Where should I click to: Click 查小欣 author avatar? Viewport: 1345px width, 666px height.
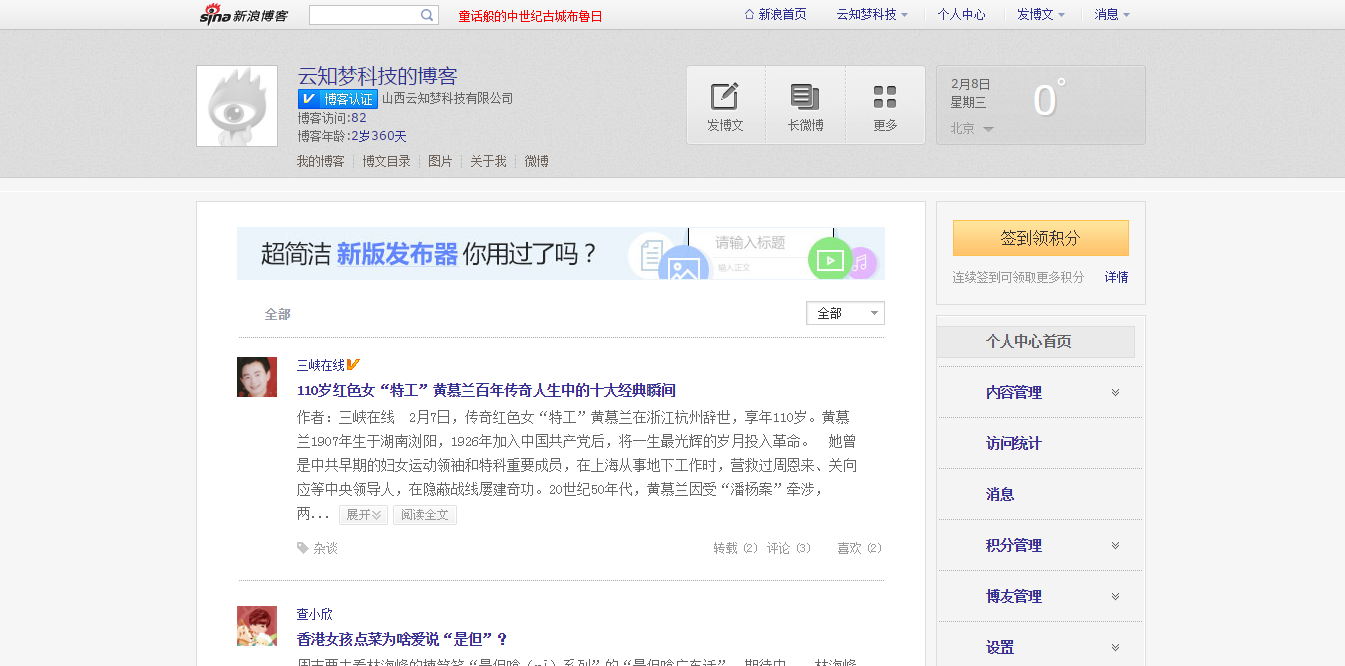(x=257, y=626)
